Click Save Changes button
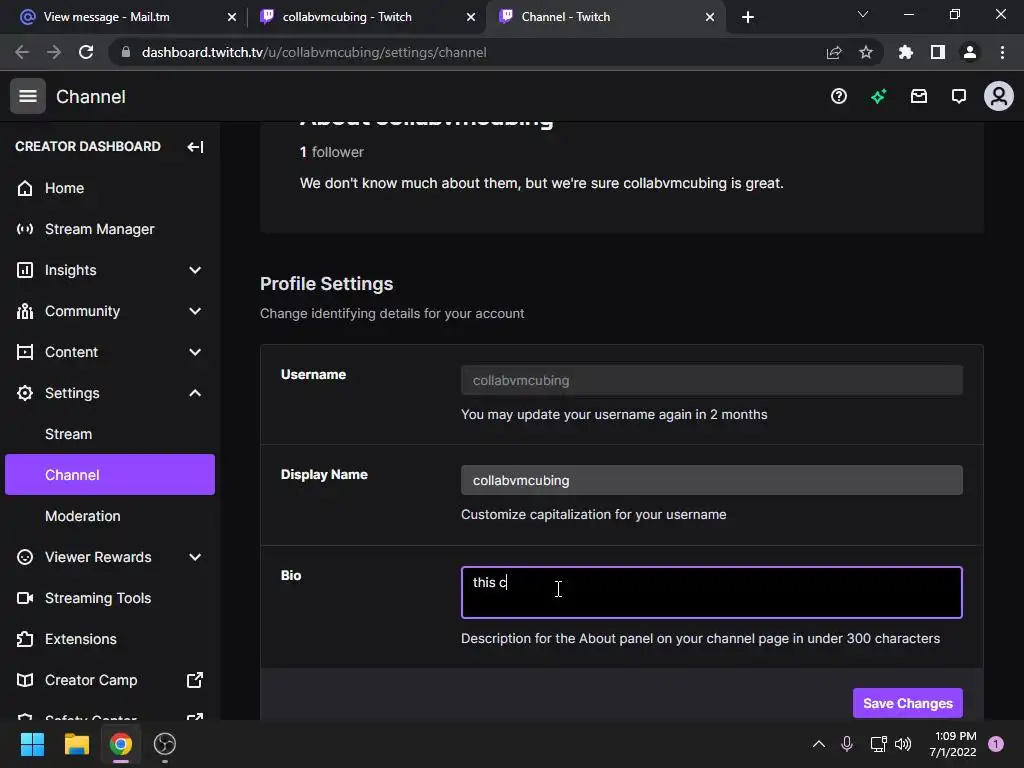1024x768 pixels. [x=908, y=703]
